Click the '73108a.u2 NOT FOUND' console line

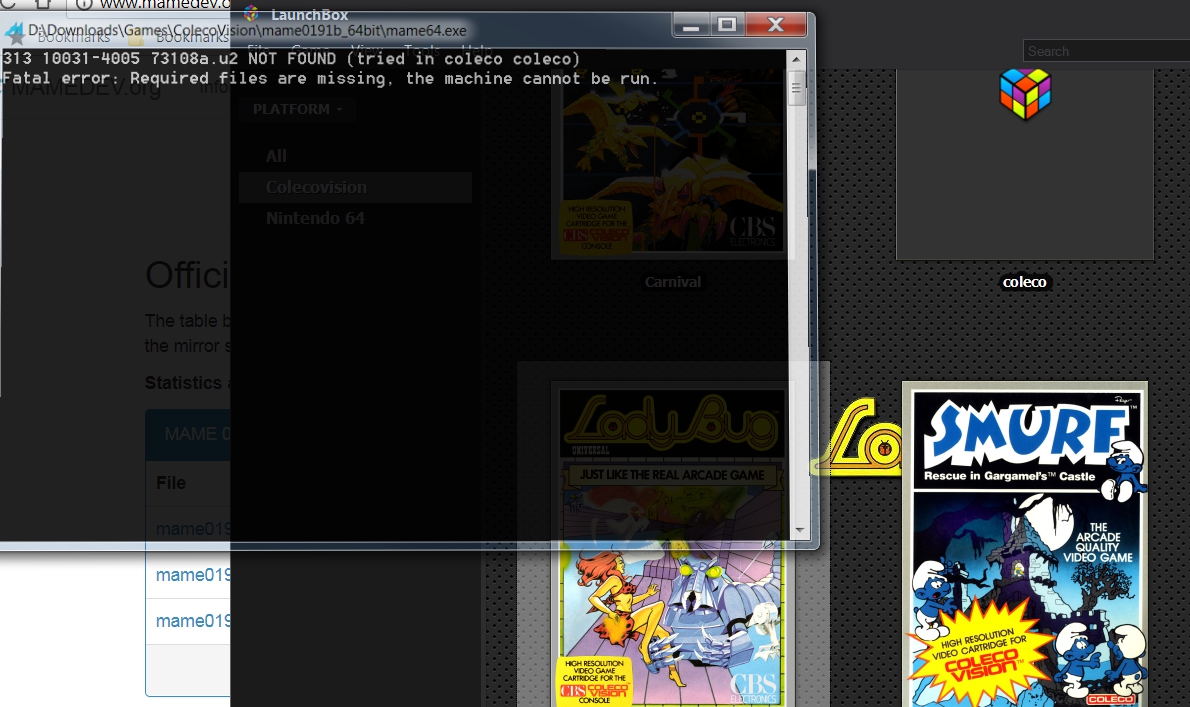point(291,59)
